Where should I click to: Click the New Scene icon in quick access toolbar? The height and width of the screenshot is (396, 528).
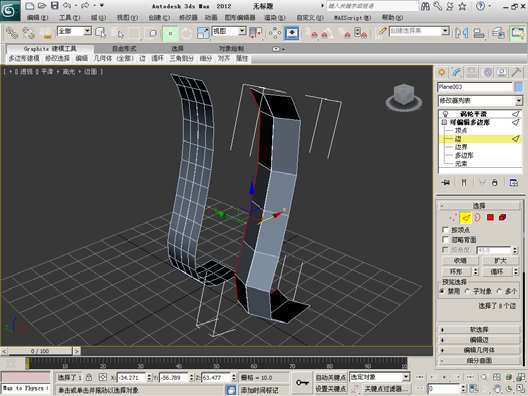click(30, 6)
